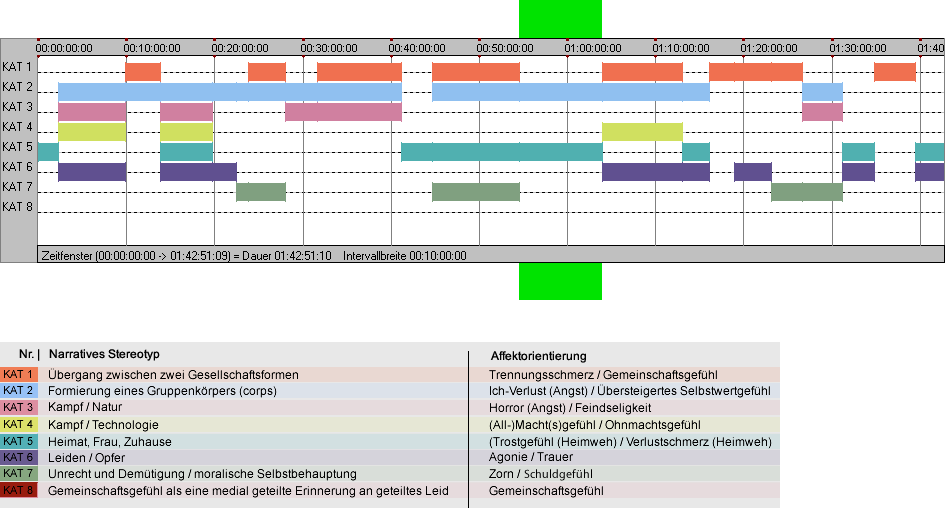This screenshot has height=530, width=945.
Task: Select pink KAT 3 segment ending at 00:40:00
Action: coord(344,112)
